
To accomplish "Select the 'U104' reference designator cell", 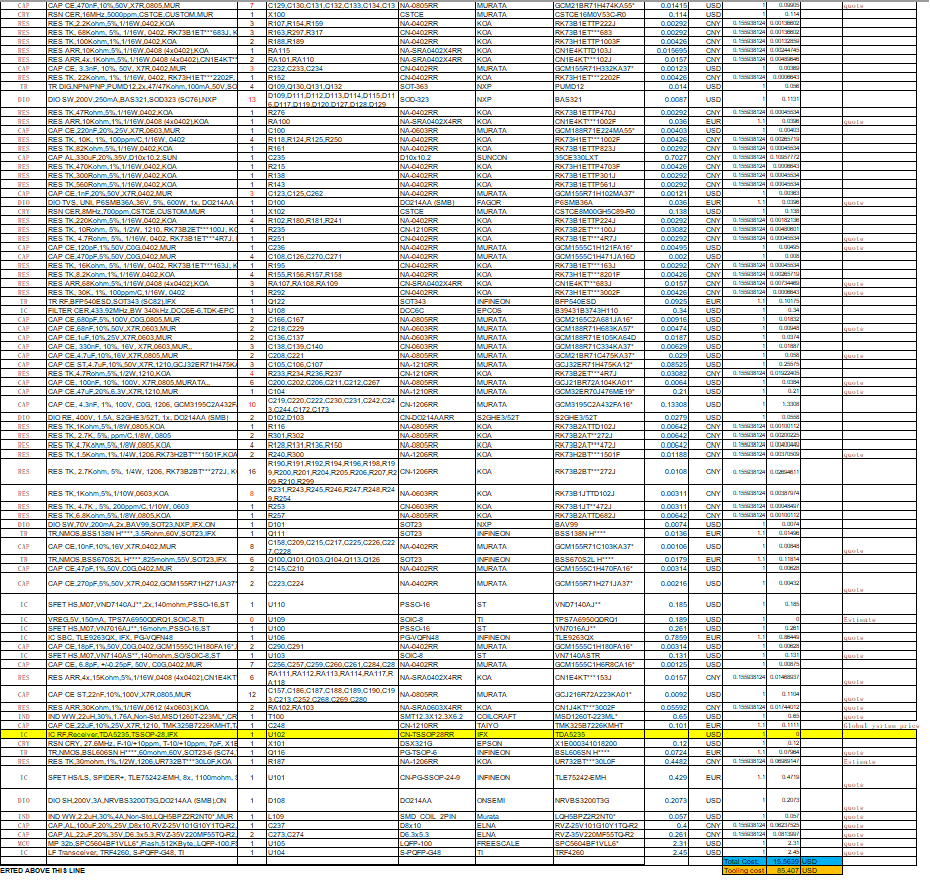I will tap(332, 853).
